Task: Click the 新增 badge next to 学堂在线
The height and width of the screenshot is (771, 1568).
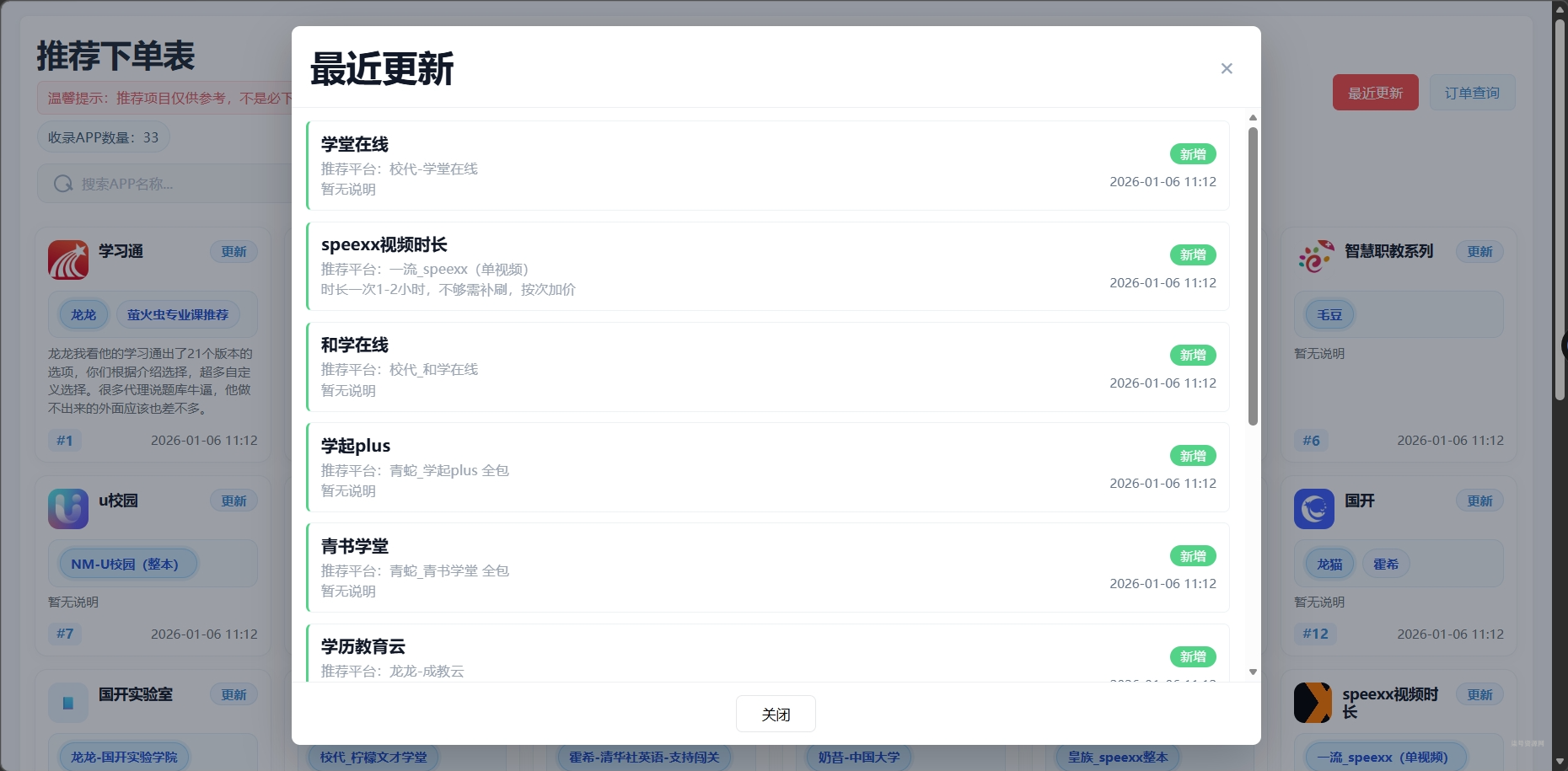Action: 1192,154
